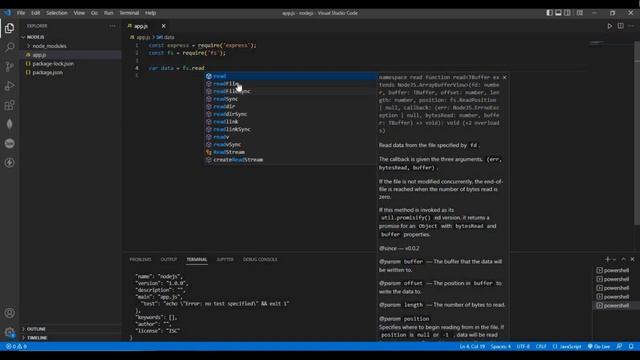Open Run and Debug view
The height and width of the screenshot is (360, 640).
(9, 86)
